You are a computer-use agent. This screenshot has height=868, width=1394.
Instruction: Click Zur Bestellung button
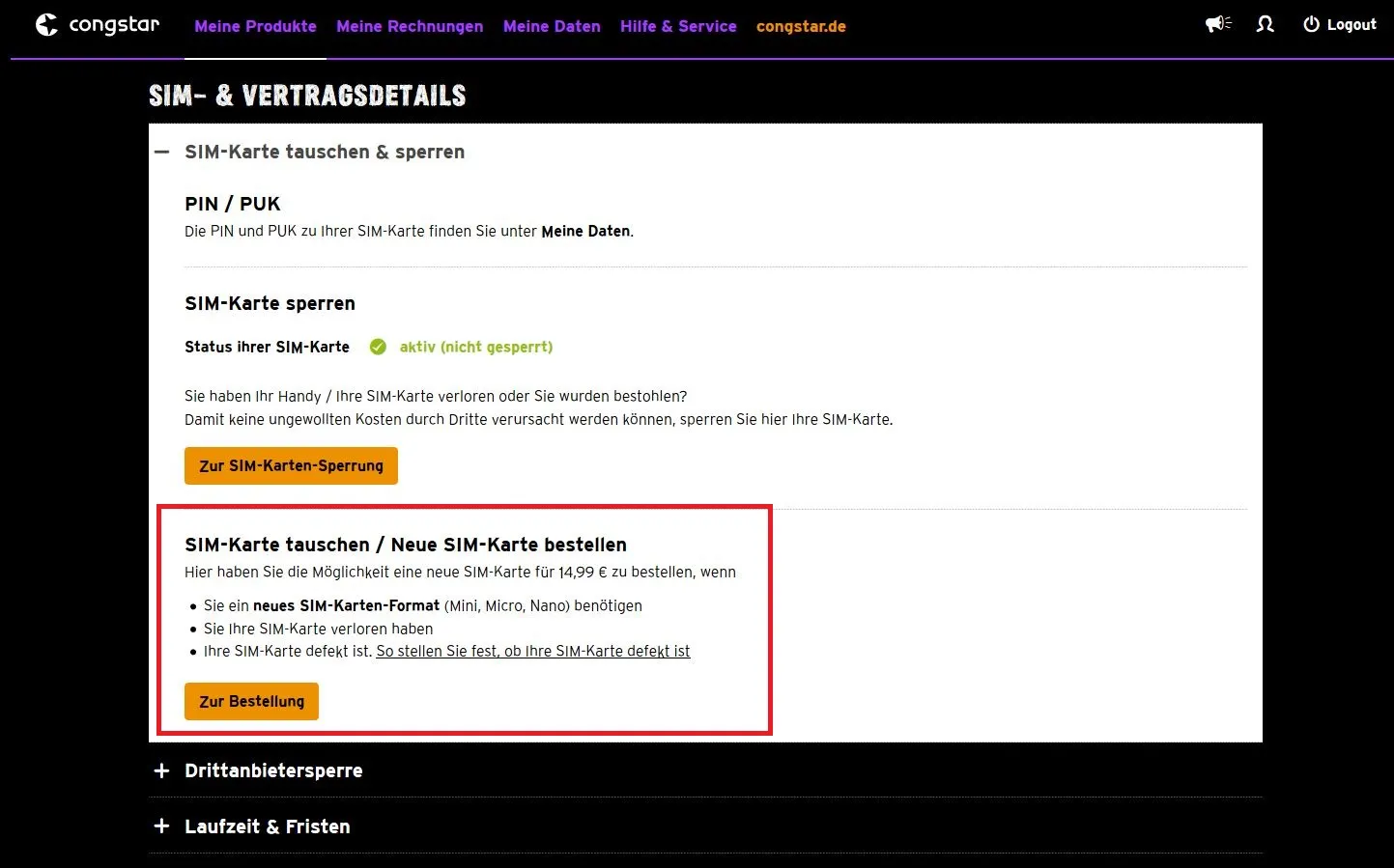pos(251,701)
